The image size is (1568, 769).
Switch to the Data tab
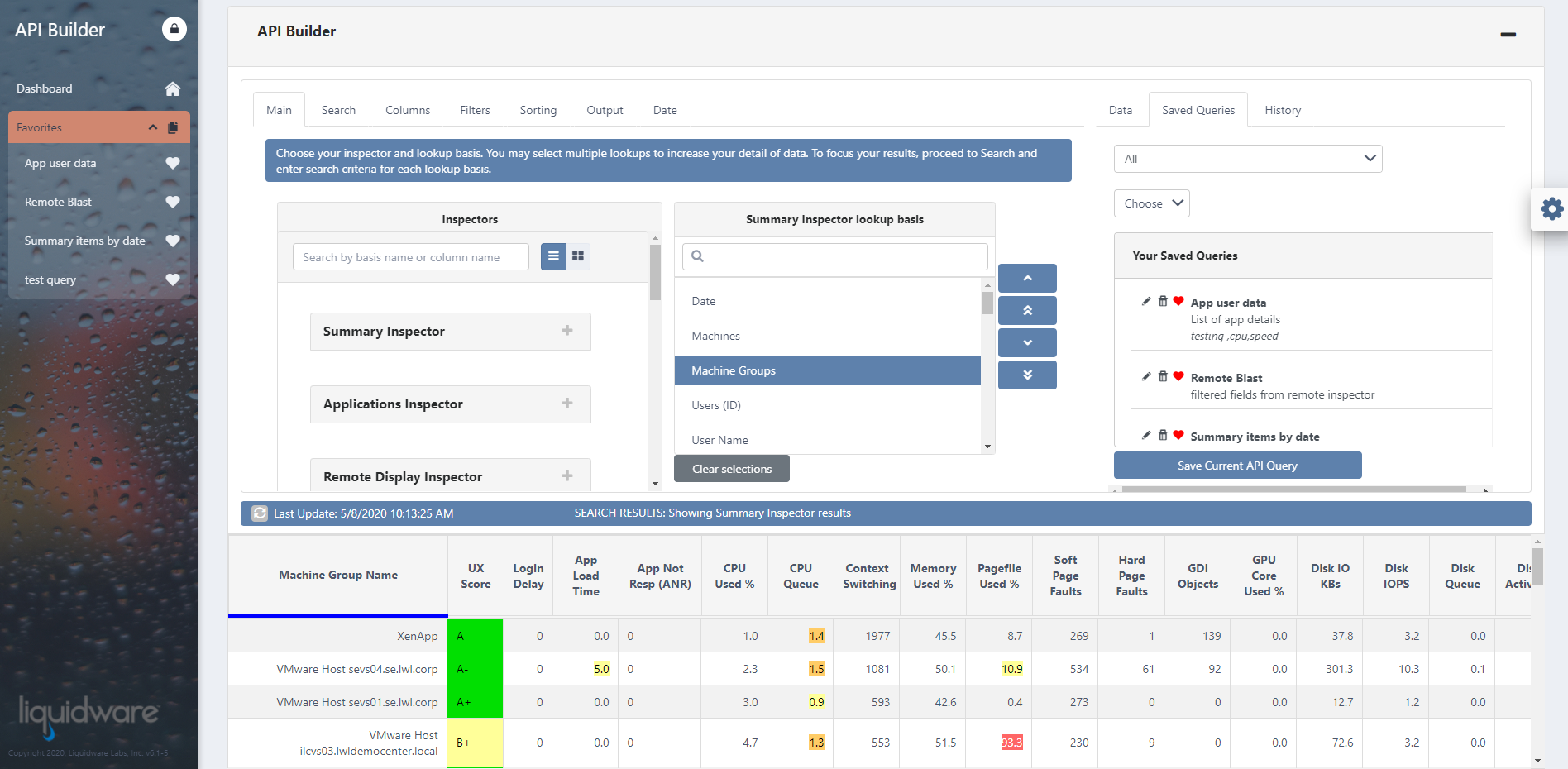pos(1121,110)
